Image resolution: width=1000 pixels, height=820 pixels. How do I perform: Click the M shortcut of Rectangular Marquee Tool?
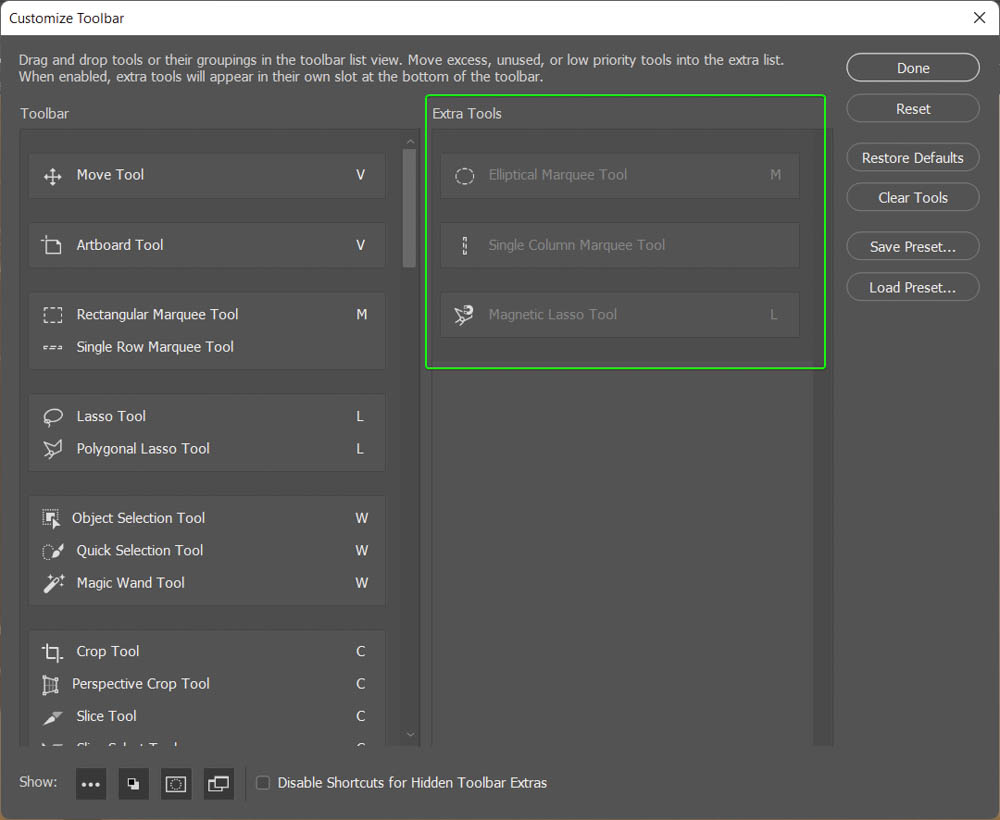click(x=362, y=314)
